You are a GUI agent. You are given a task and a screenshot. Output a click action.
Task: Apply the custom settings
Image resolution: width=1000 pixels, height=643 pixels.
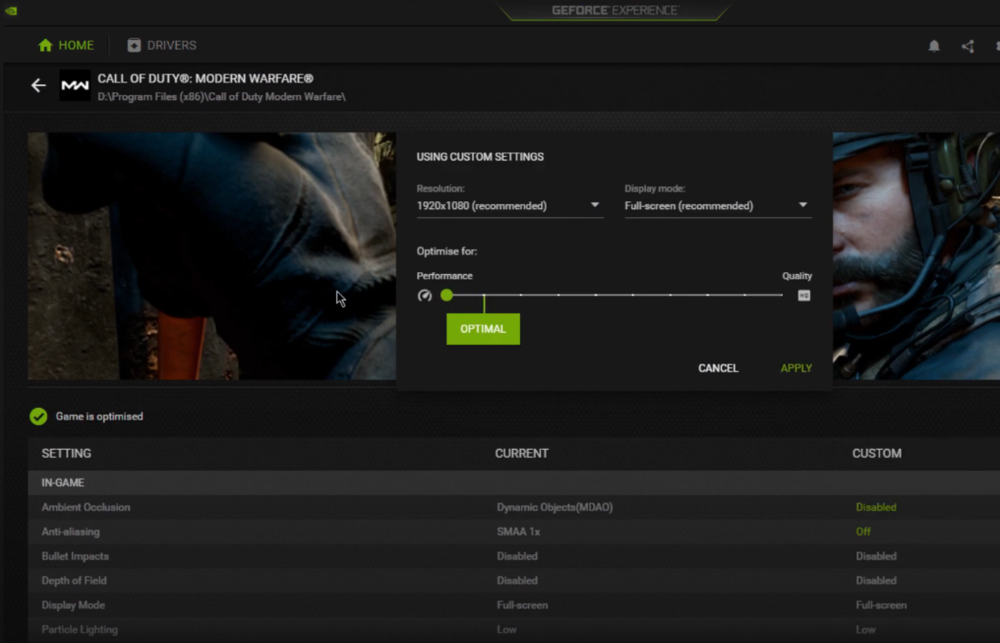796,368
